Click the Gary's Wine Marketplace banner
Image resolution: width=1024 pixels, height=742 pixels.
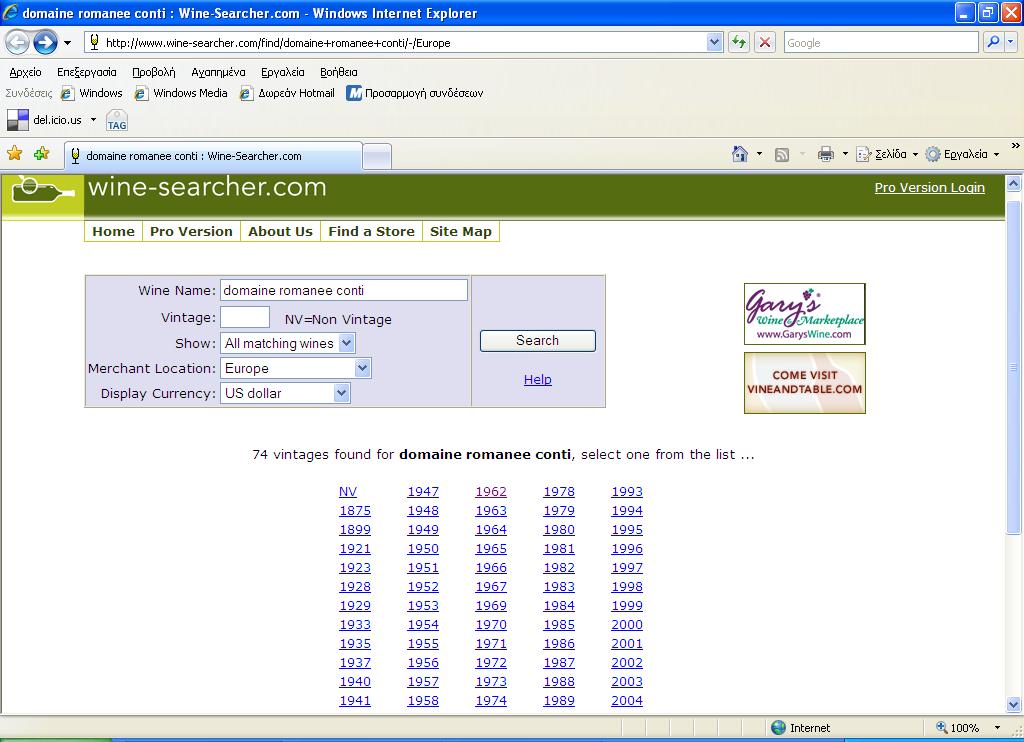click(805, 314)
